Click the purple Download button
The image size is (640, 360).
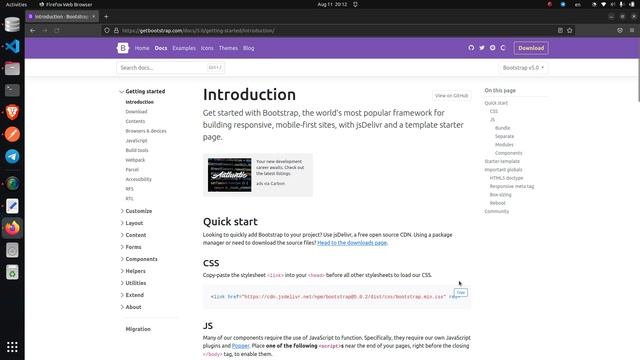[x=531, y=48]
